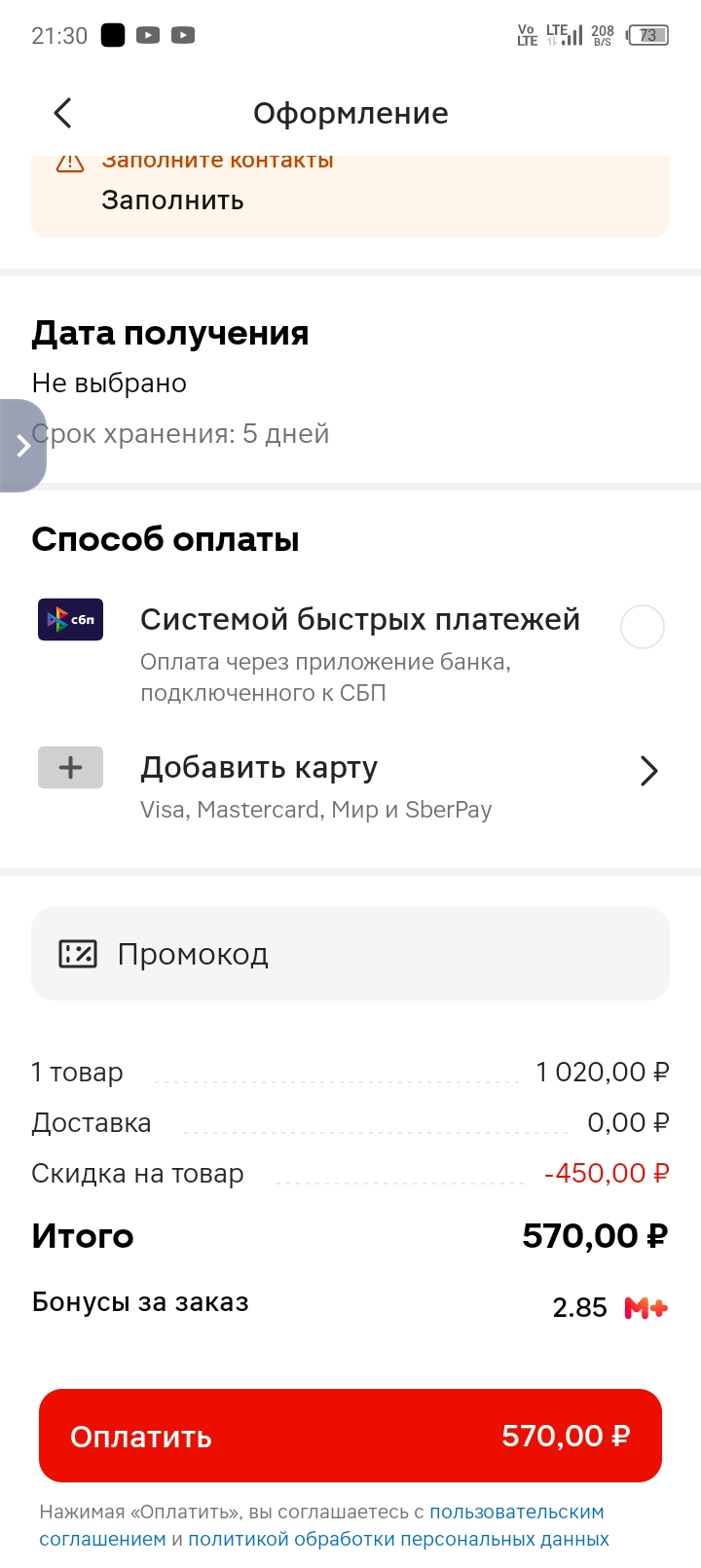Tap the SBP logo icon
This screenshot has height=1568, width=701.
(x=70, y=619)
